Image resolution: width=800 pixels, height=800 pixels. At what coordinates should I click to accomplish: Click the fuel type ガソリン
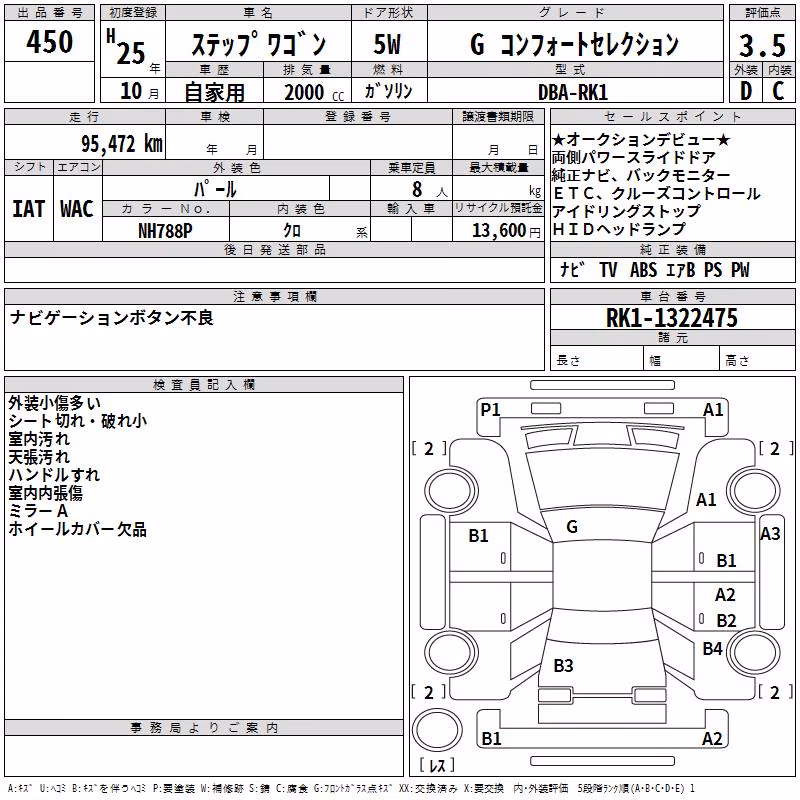[388, 91]
